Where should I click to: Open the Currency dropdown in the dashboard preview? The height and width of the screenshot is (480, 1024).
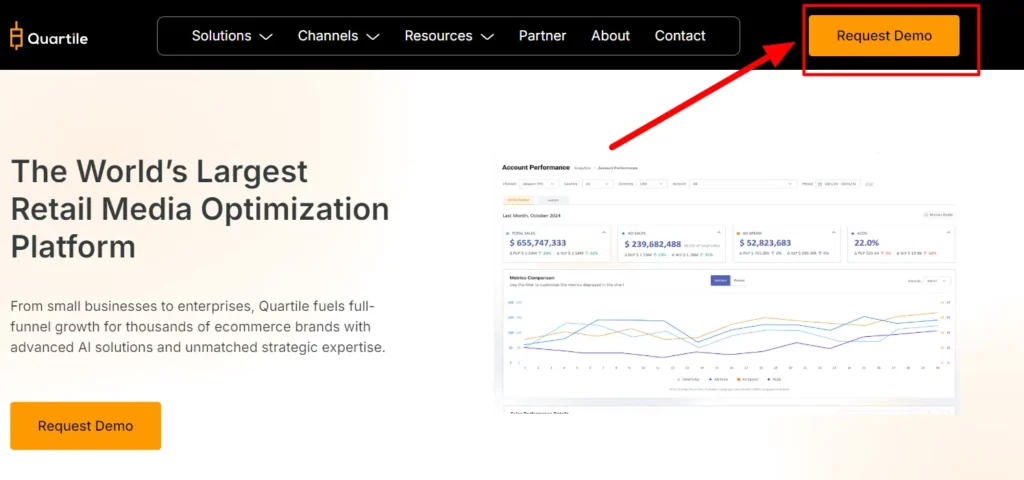pyautogui.click(x=652, y=184)
